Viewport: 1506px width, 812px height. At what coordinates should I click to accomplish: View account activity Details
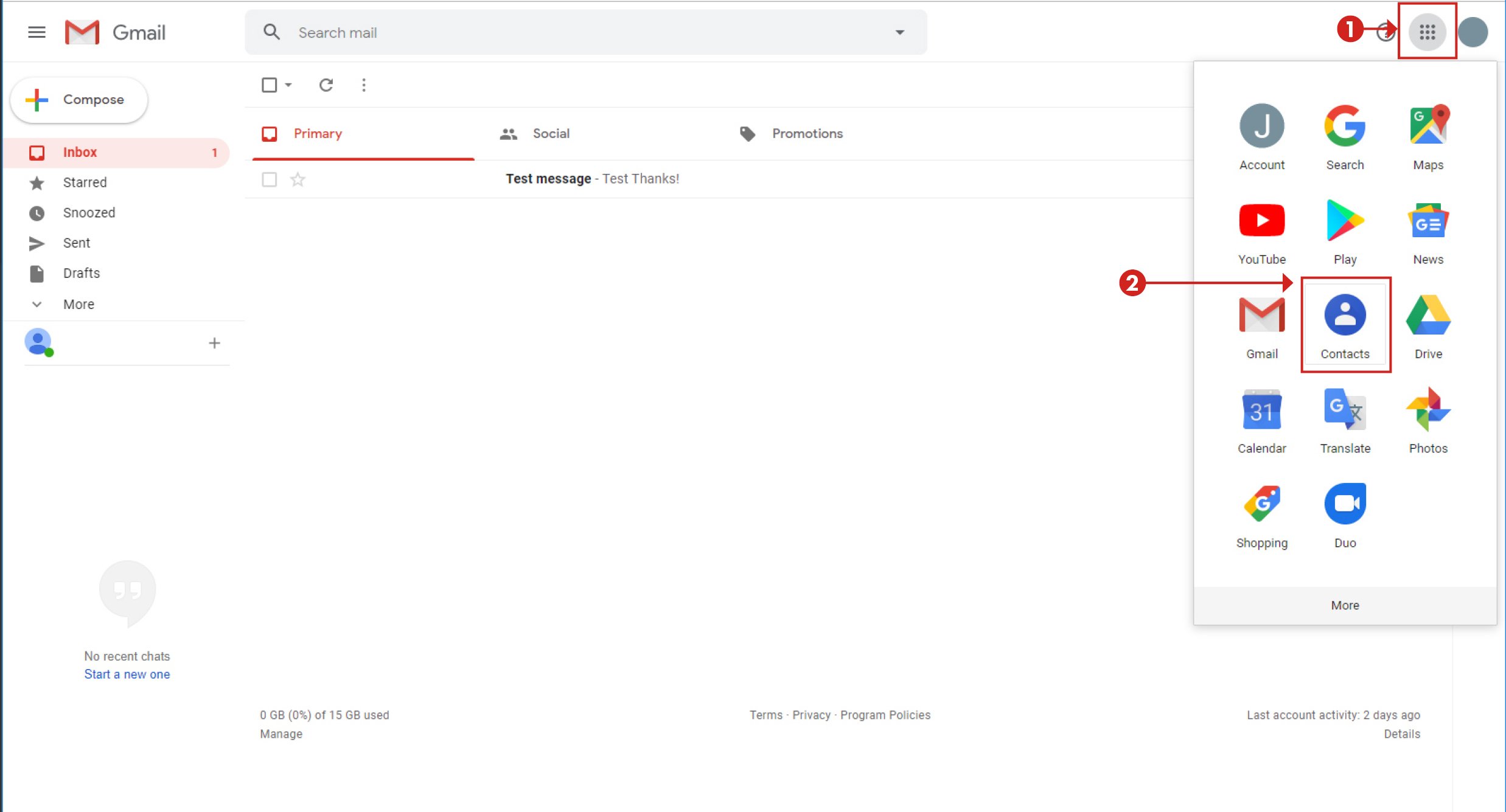1402,734
